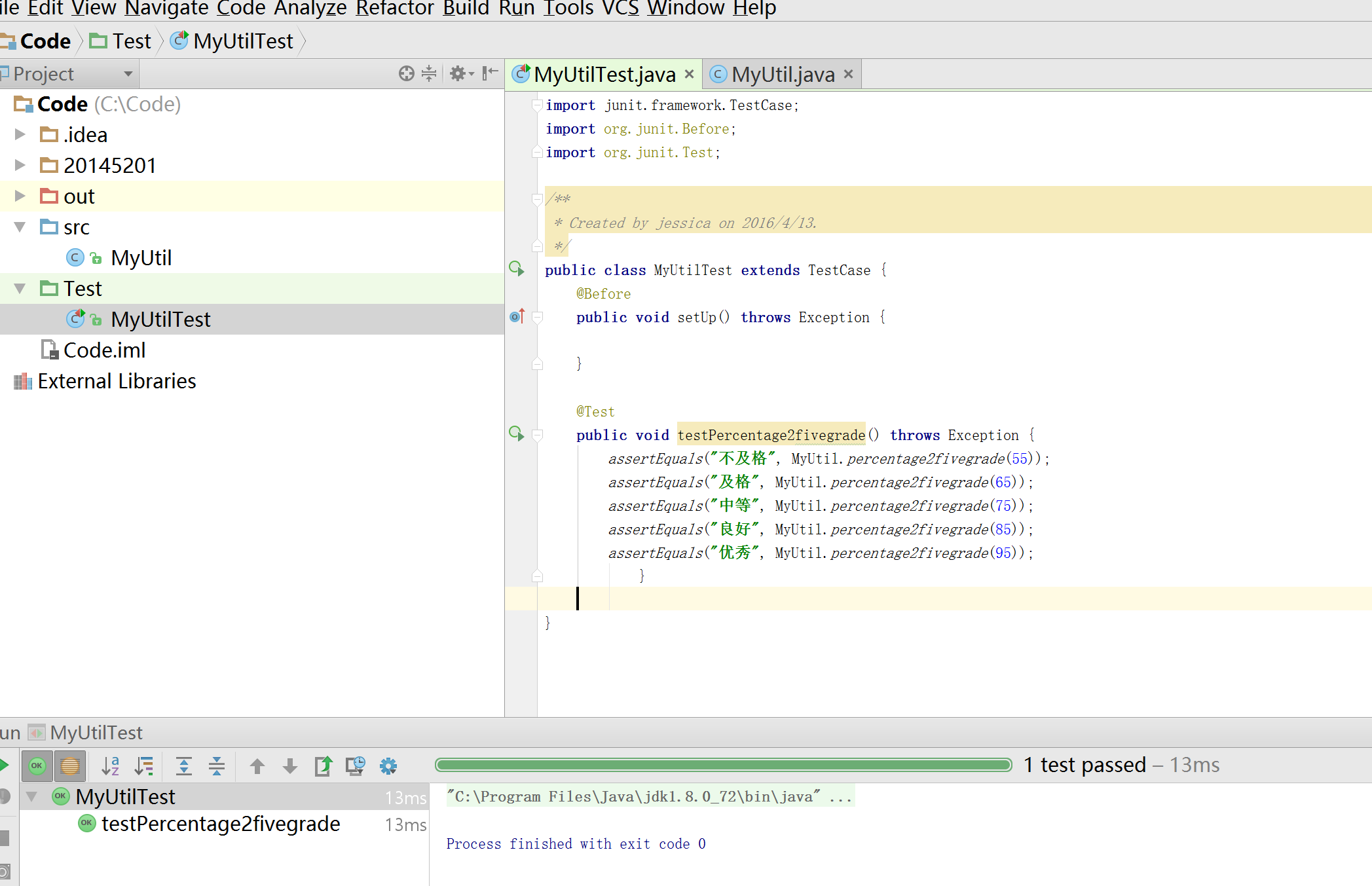Open the Tools menu
Screen dimensions: 1372x886
click(568, 9)
